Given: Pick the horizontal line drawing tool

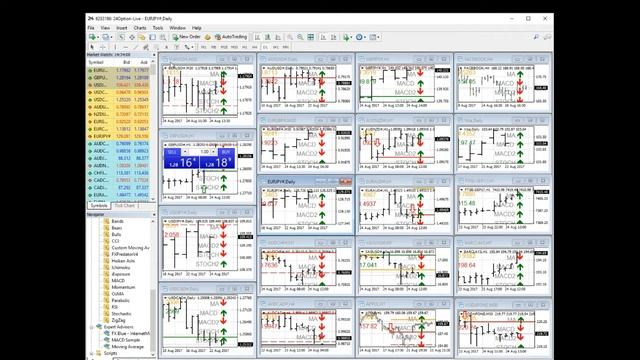Looking at the screenshot, I should tap(126, 47).
